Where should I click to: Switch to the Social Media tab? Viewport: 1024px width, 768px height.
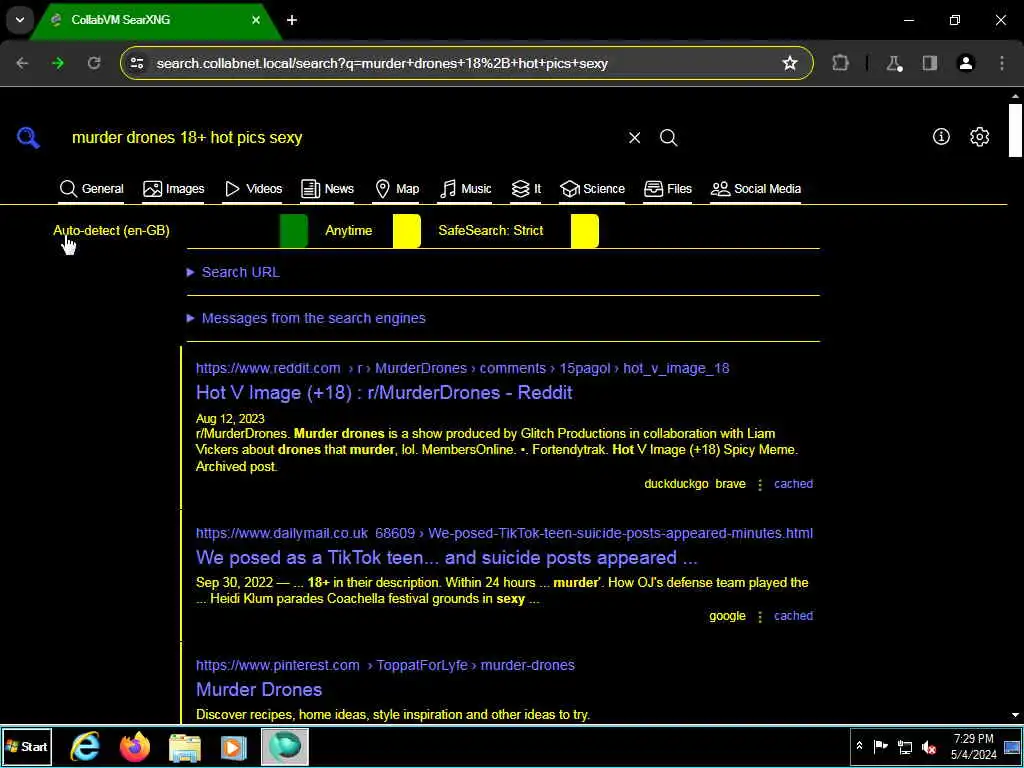[x=756, y=189]
